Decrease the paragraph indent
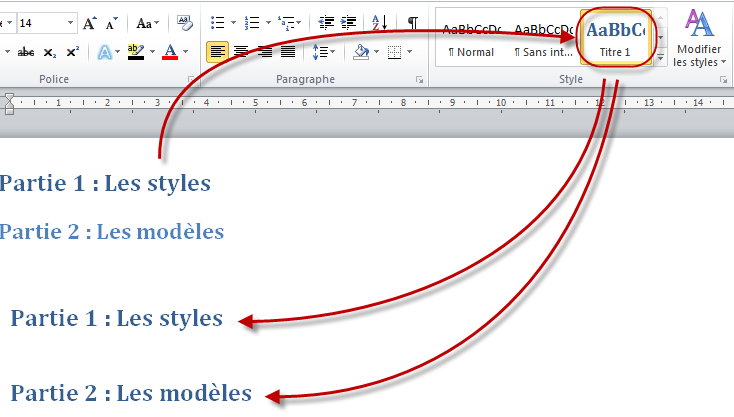This screenshot has width=734, height=417. click(x=327, y=23)
